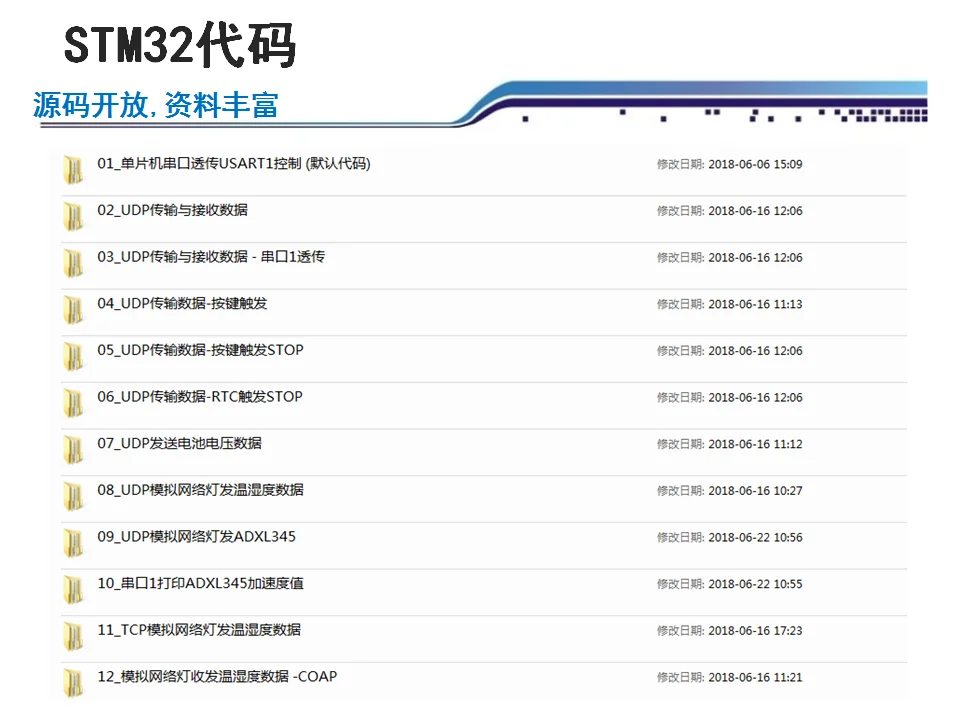Open folder name 03_UDP传输与接收数据 - 串口1透传
The height and width of the screenshot is (718, 956).
211,257
